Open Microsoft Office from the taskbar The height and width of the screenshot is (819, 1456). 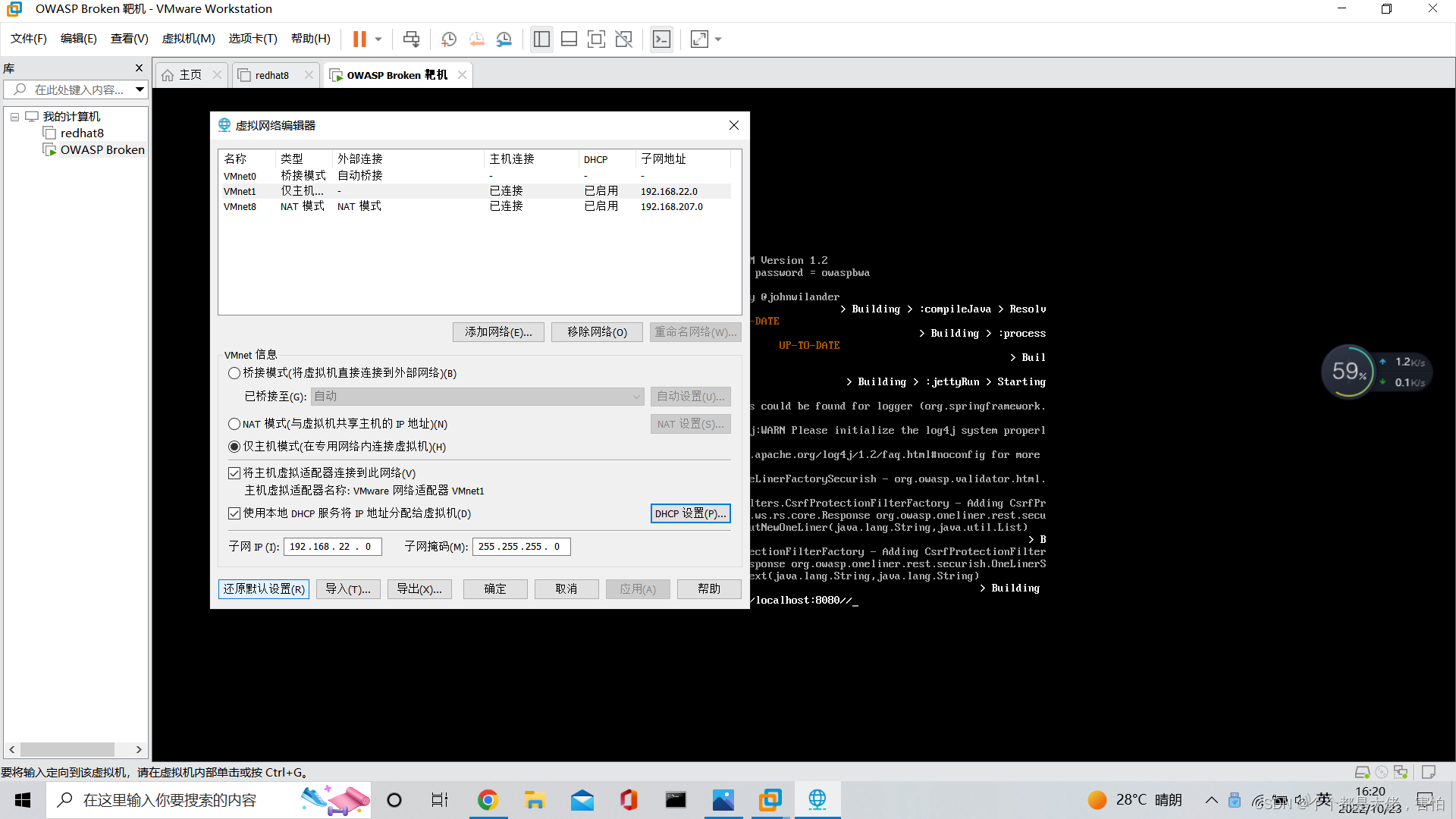629,800
